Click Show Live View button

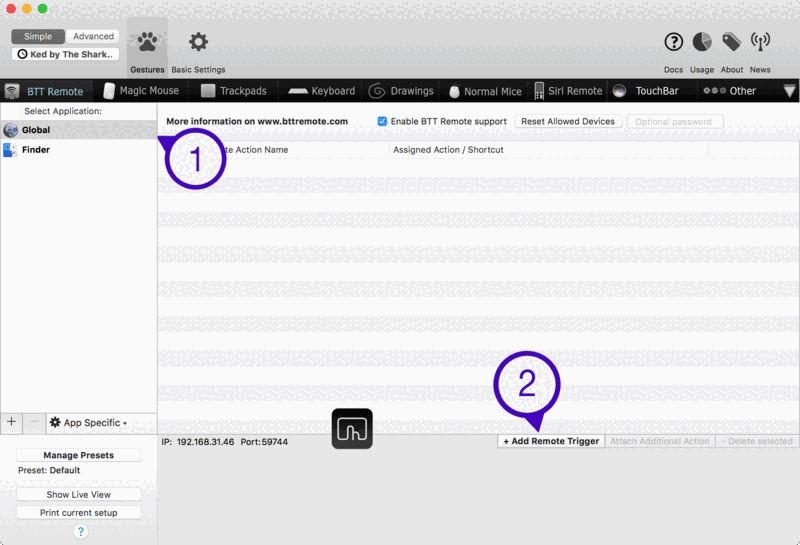79,494
